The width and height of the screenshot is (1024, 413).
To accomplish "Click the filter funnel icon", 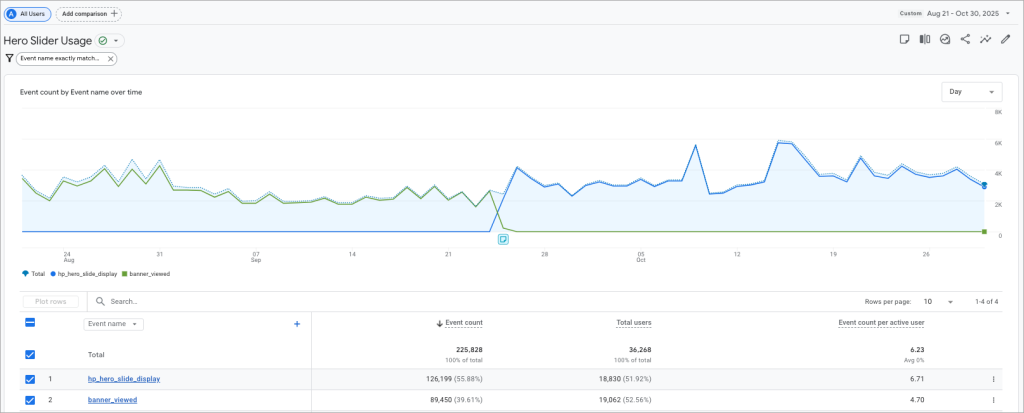I will [9, 59].
